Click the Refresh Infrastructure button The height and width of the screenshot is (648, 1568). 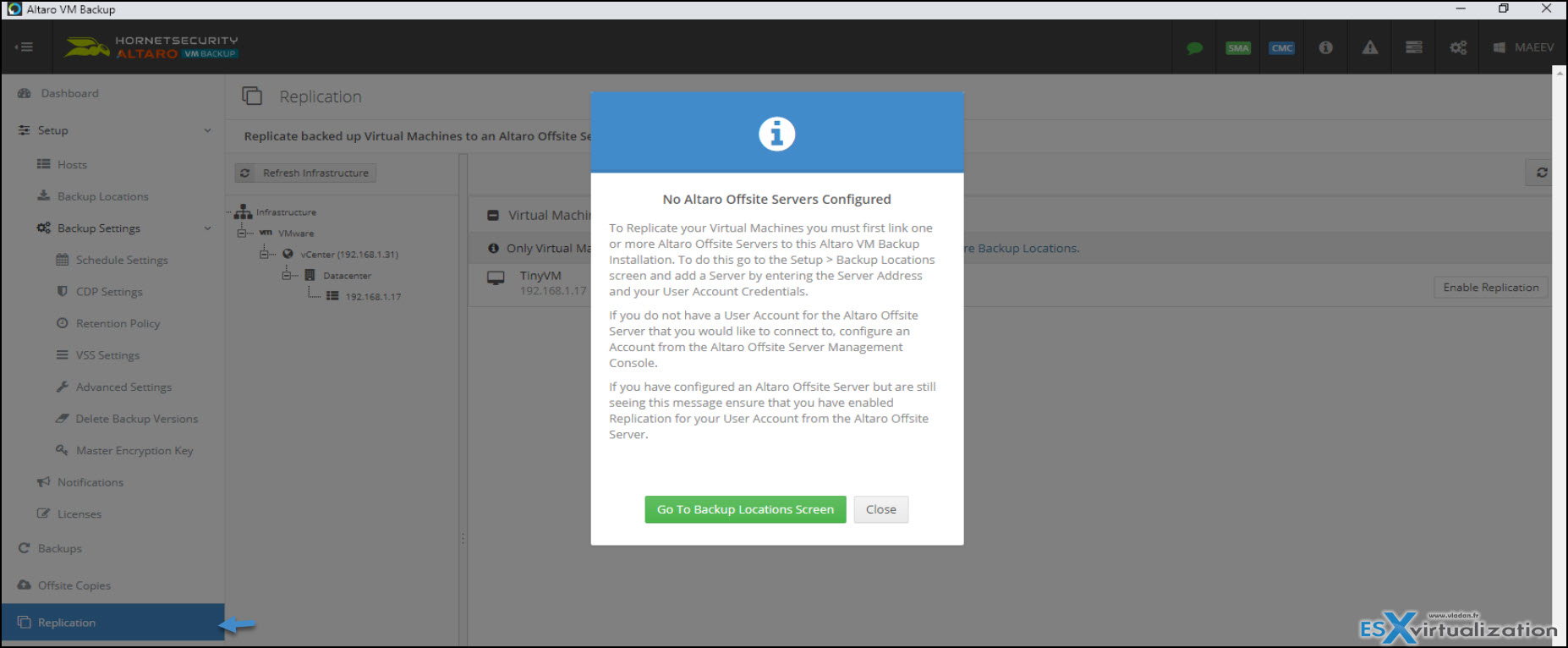tap(305, 173)
